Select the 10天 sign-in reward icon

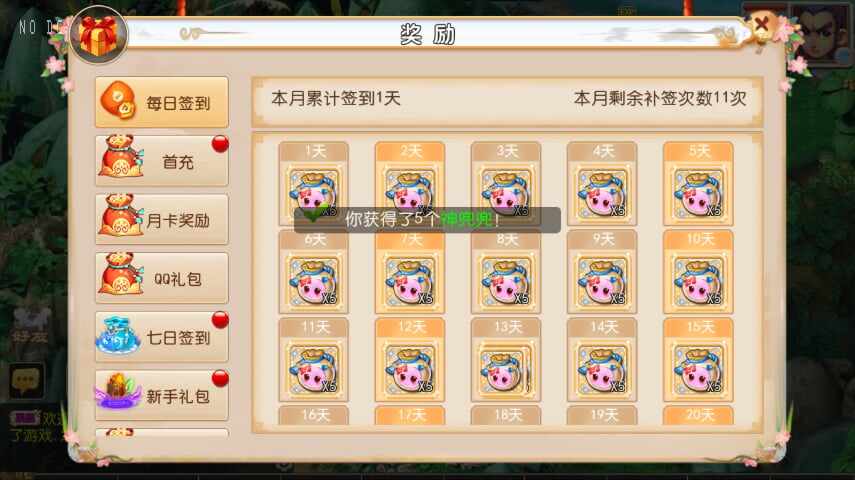tap(698, 281)
